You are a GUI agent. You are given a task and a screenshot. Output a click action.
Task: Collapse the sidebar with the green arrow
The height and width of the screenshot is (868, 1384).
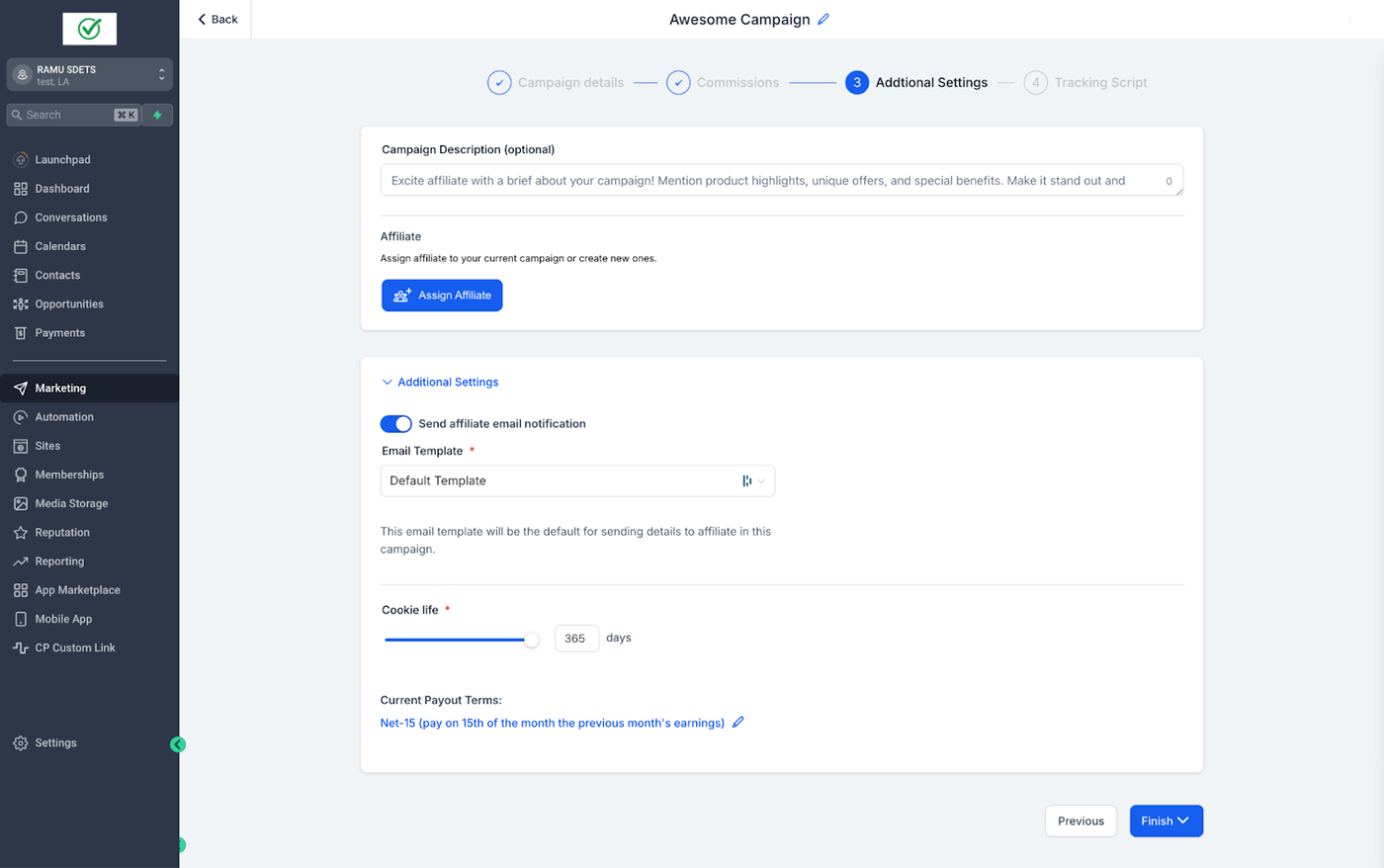(178, 744)
